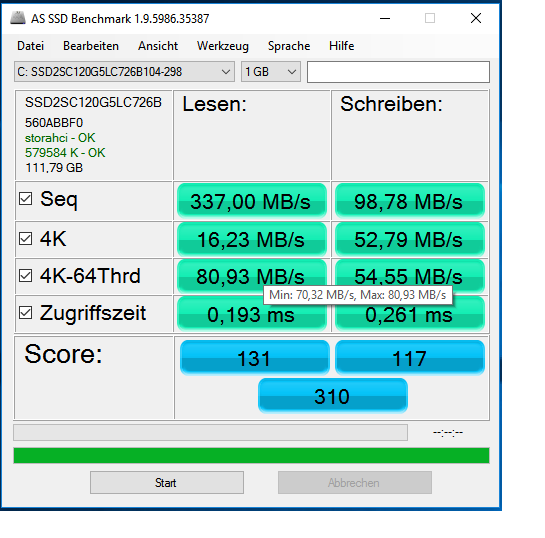Image resolution: width=545 pixels, height=538 pixels.
Task: Open the Sprache menu
Action: (289, 46)
